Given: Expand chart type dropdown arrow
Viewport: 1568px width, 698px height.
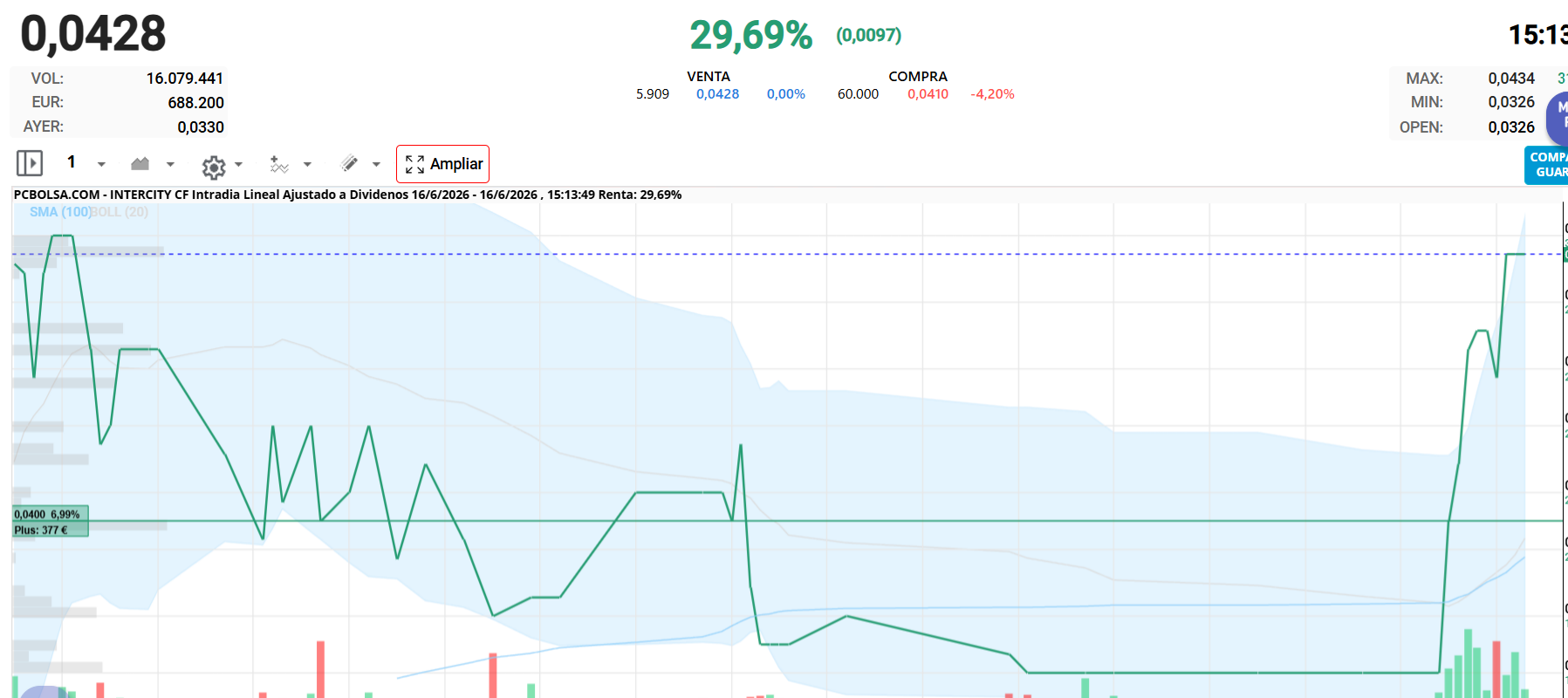Looking at the screenshot, I should [x=170, y=164].
